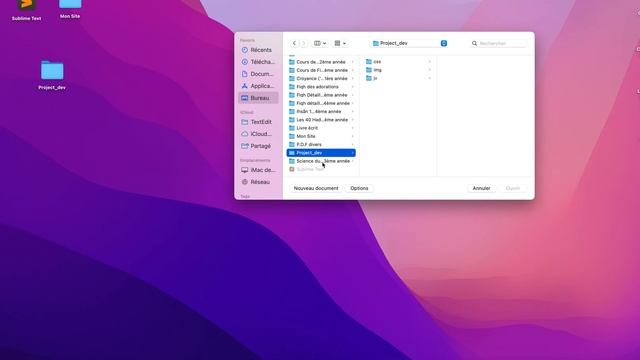640x360 pixels.
Task: Open the Project_dev path popup menu
Action: 410,43
